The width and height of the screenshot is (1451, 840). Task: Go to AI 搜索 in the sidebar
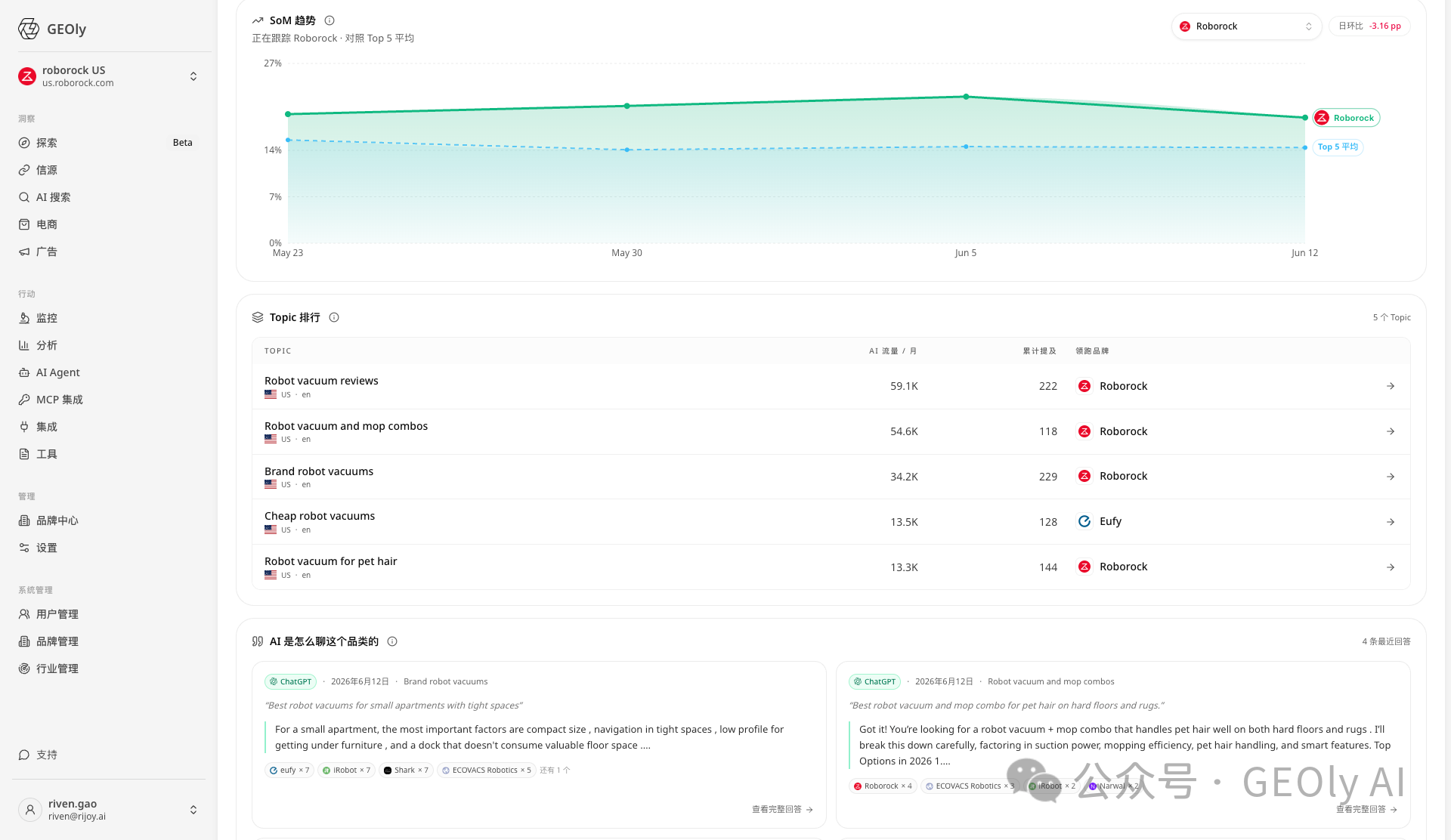point(54,197)
